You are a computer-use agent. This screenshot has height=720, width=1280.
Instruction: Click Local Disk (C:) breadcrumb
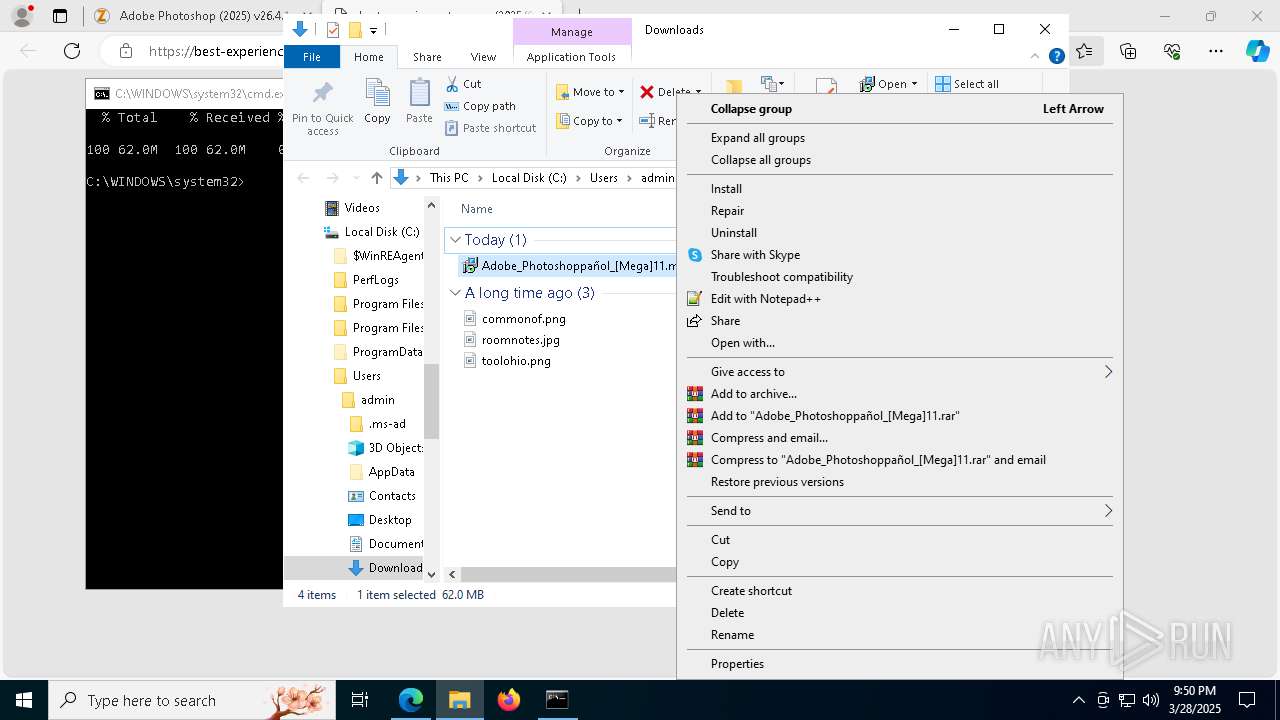pyautogui.click(x=529, y=178)
